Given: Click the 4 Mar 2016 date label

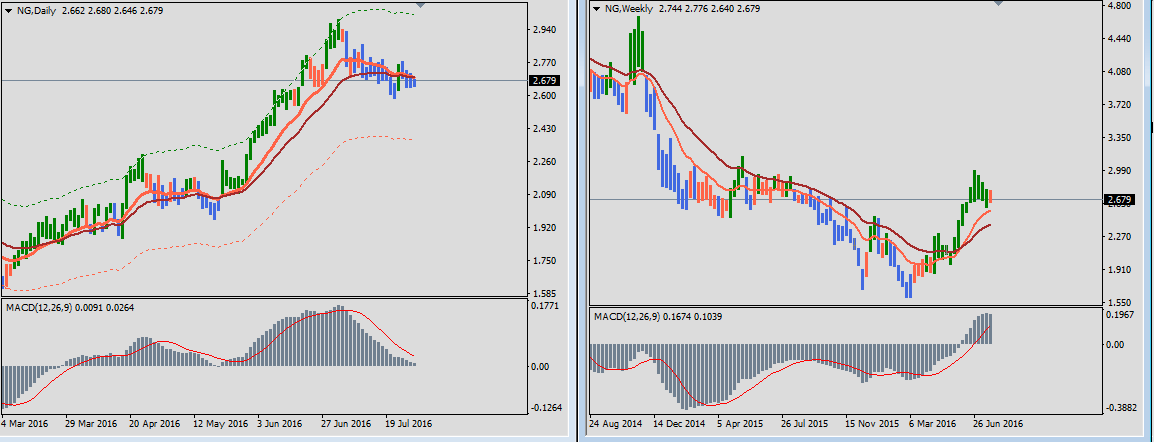Looking at the screenshot, I should pos(25,424).
